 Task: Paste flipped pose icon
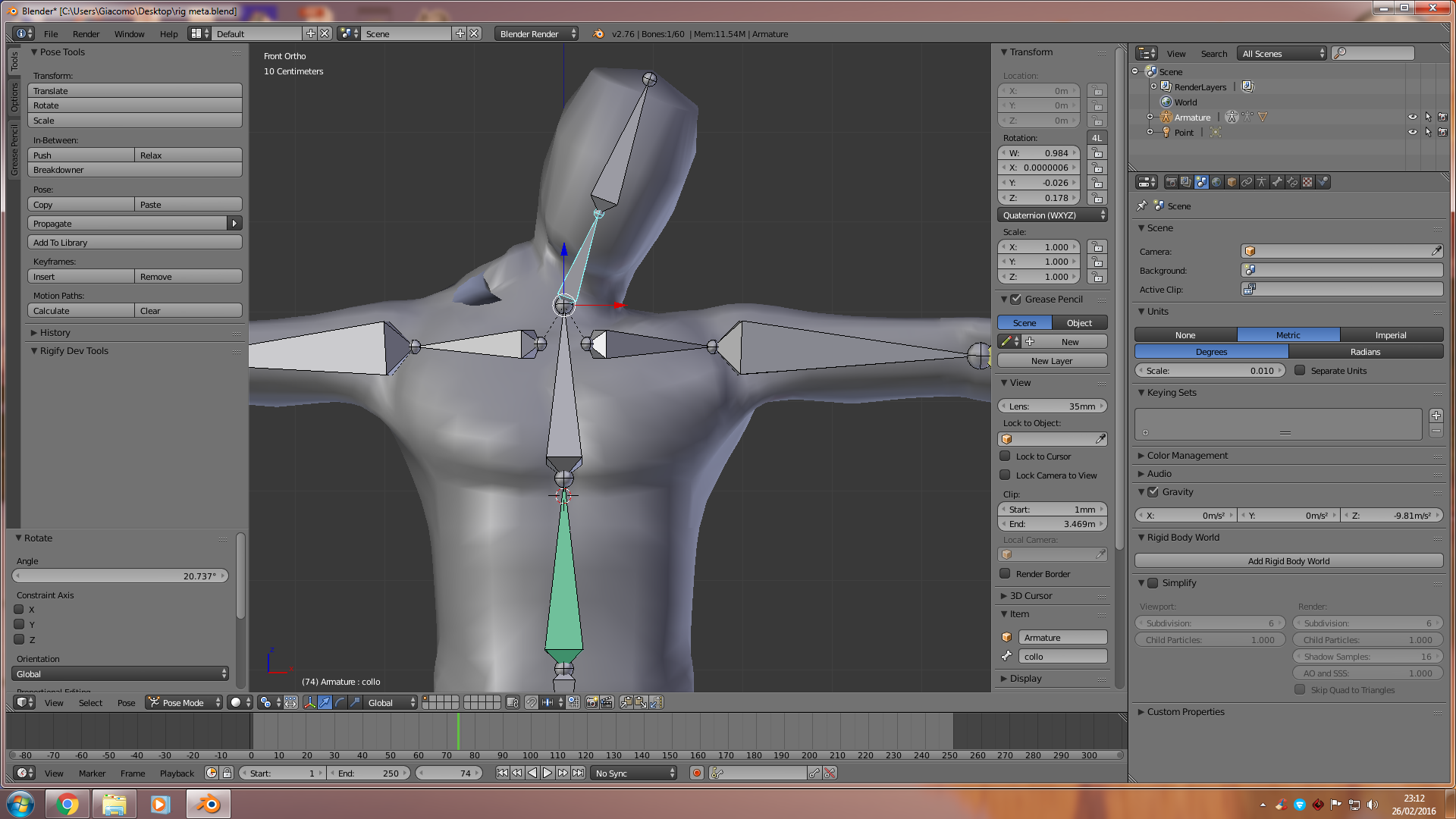click(657, 703)
